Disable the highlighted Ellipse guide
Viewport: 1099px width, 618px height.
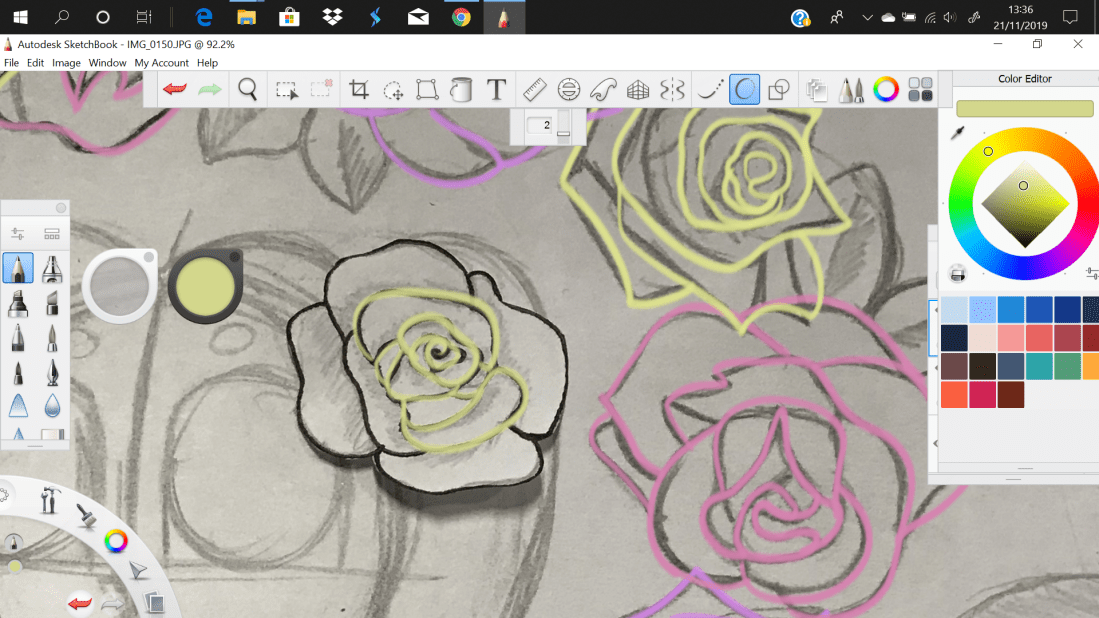point(744,89)
